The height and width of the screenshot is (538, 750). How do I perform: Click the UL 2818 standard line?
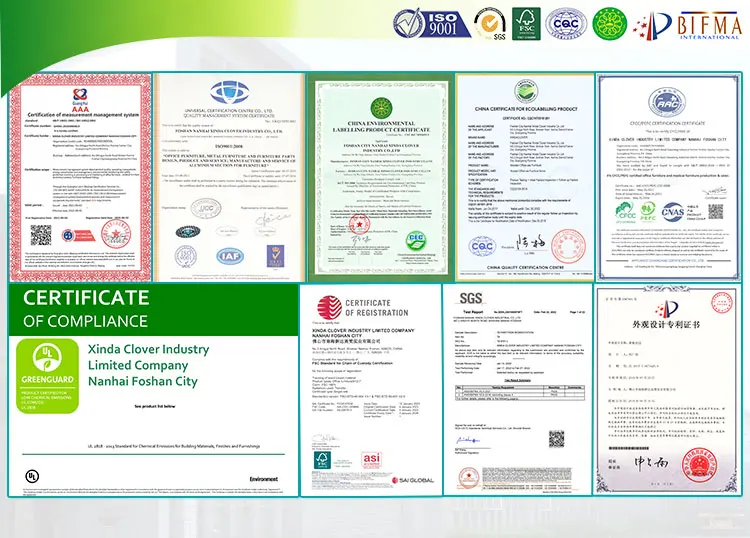coord(174,446)
